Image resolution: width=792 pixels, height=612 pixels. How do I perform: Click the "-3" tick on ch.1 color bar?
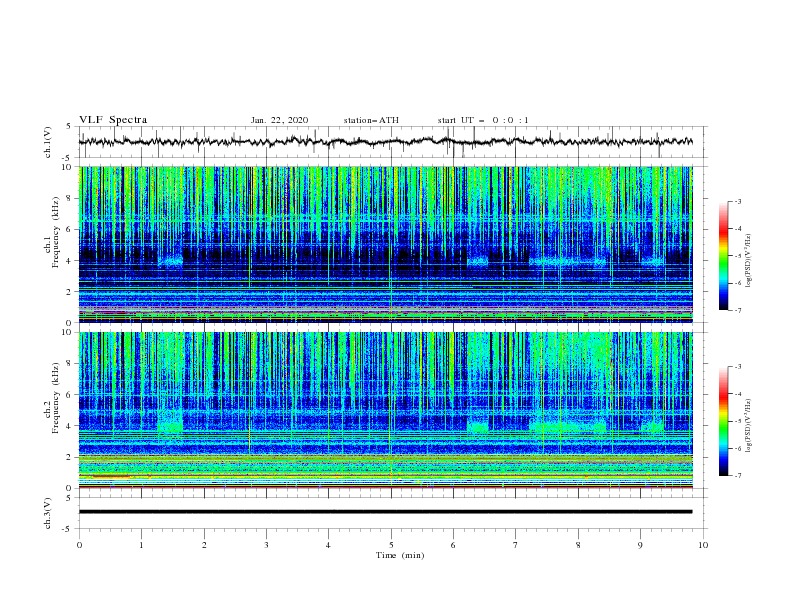(737, 201)
